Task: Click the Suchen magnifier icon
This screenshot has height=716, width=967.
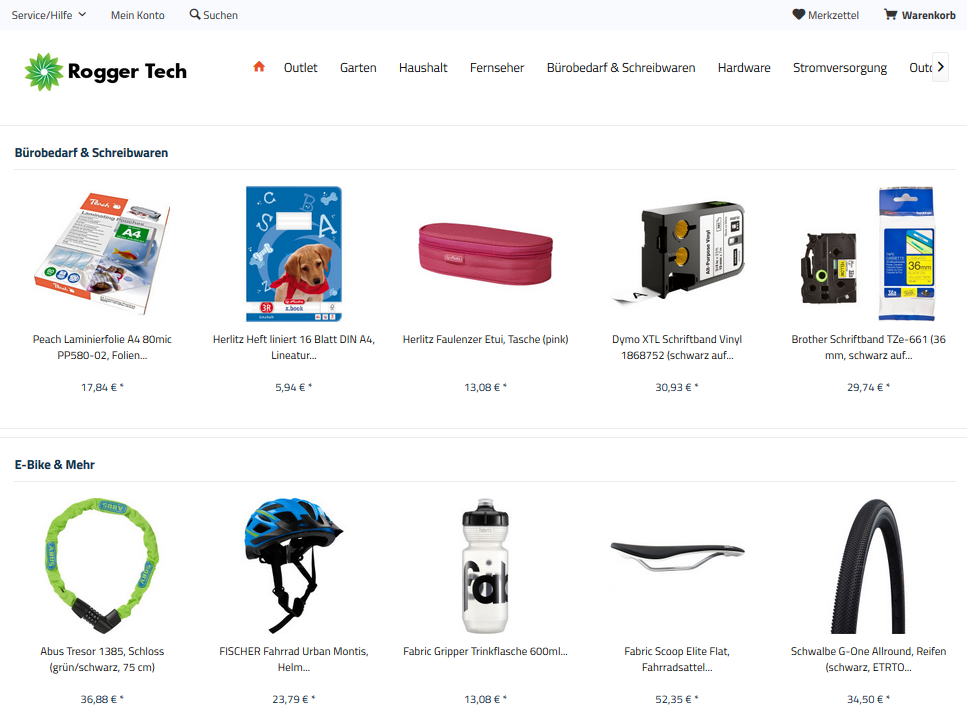Action: 195,14
